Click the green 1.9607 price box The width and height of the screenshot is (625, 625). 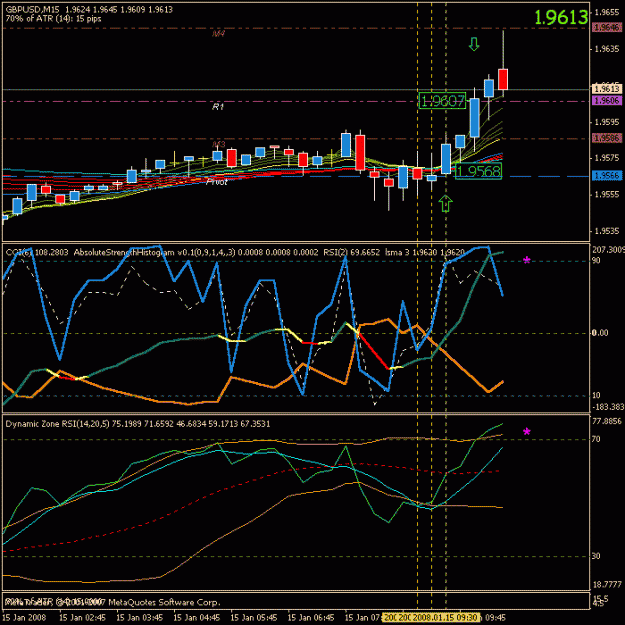442,101
